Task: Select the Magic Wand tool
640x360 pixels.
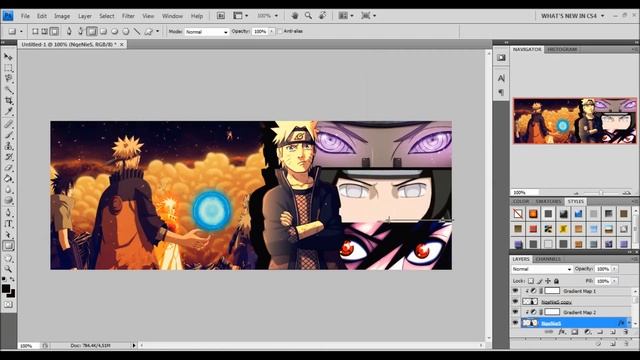Action: click(x=8, y=89)
